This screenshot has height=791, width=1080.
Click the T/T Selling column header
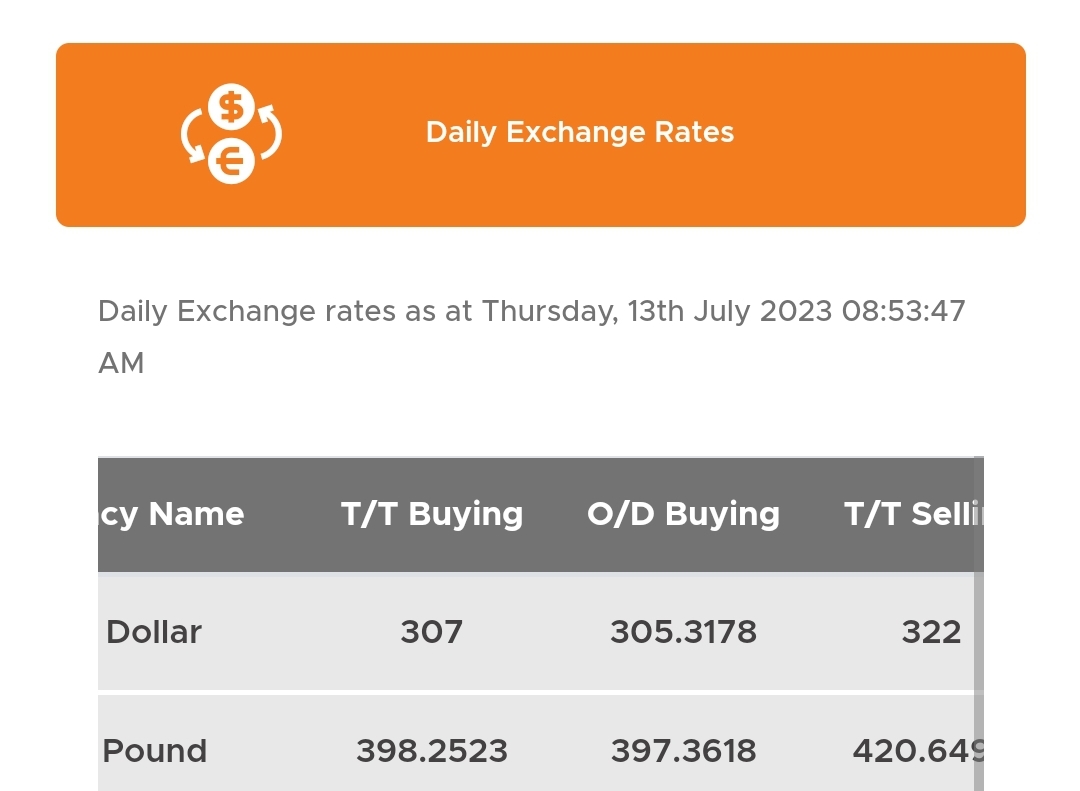[x=912, y=514]
